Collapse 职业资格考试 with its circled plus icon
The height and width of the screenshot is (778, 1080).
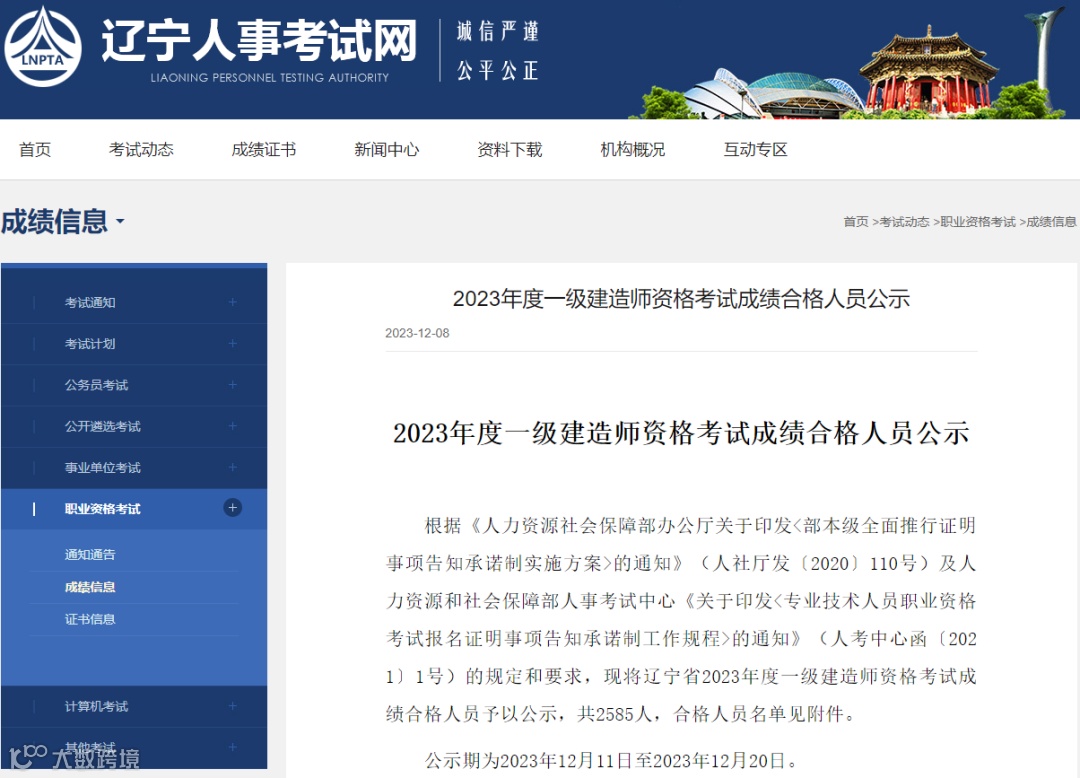(233, 508)
